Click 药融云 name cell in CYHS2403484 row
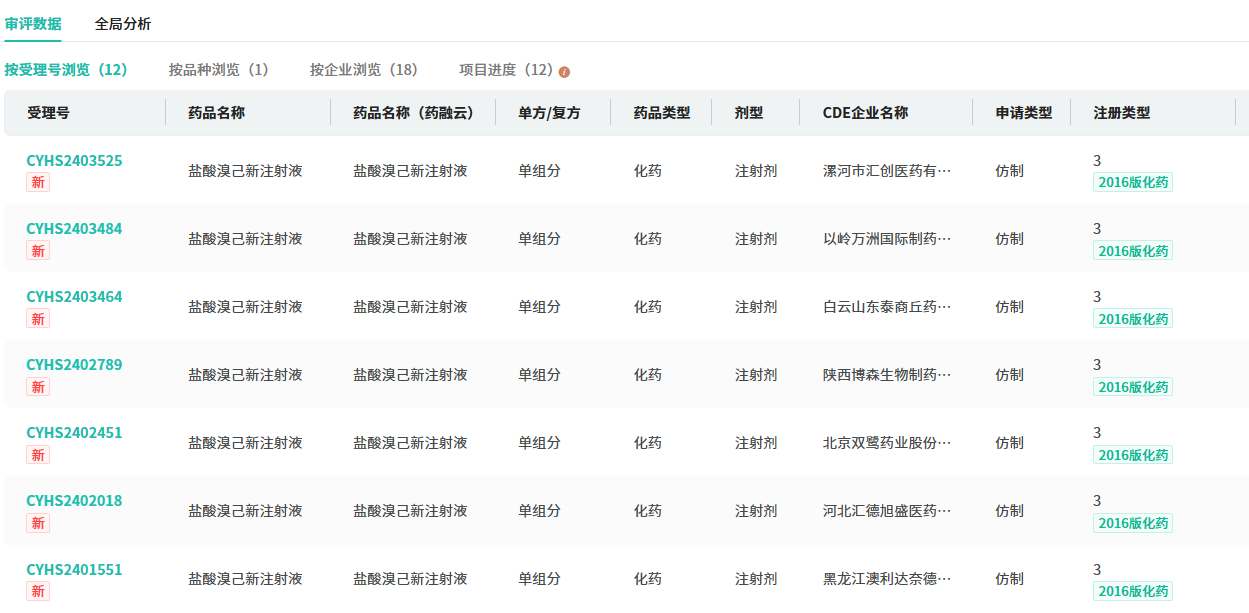 pyautogui.click(x=410, y=239)
